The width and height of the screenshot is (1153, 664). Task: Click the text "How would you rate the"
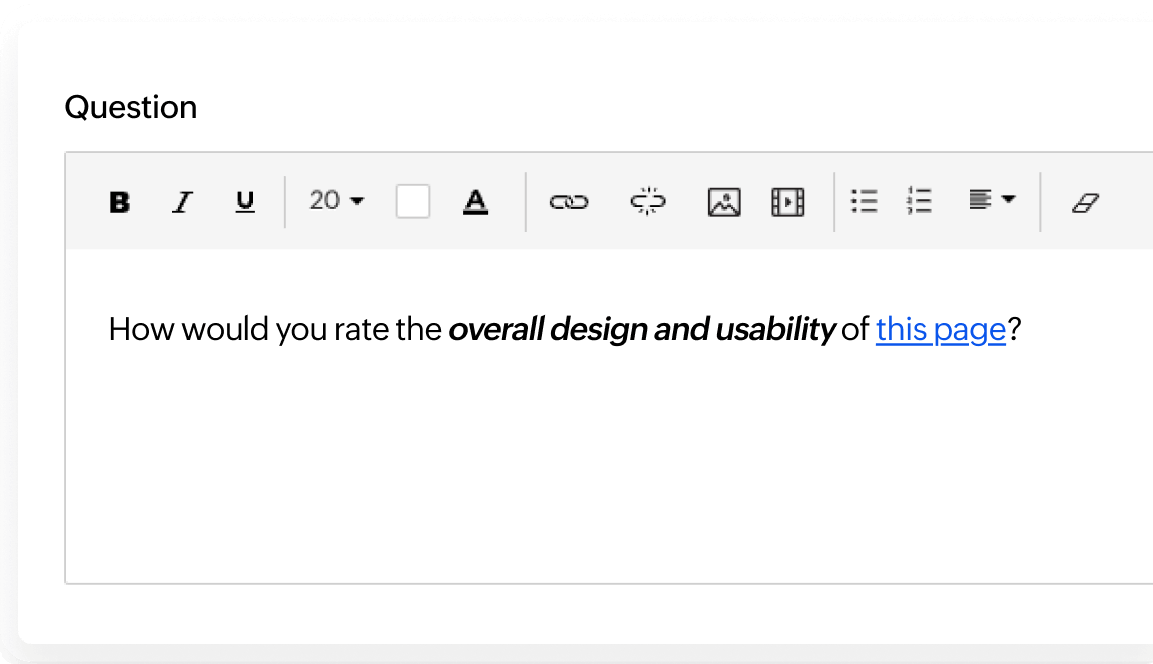275,329
